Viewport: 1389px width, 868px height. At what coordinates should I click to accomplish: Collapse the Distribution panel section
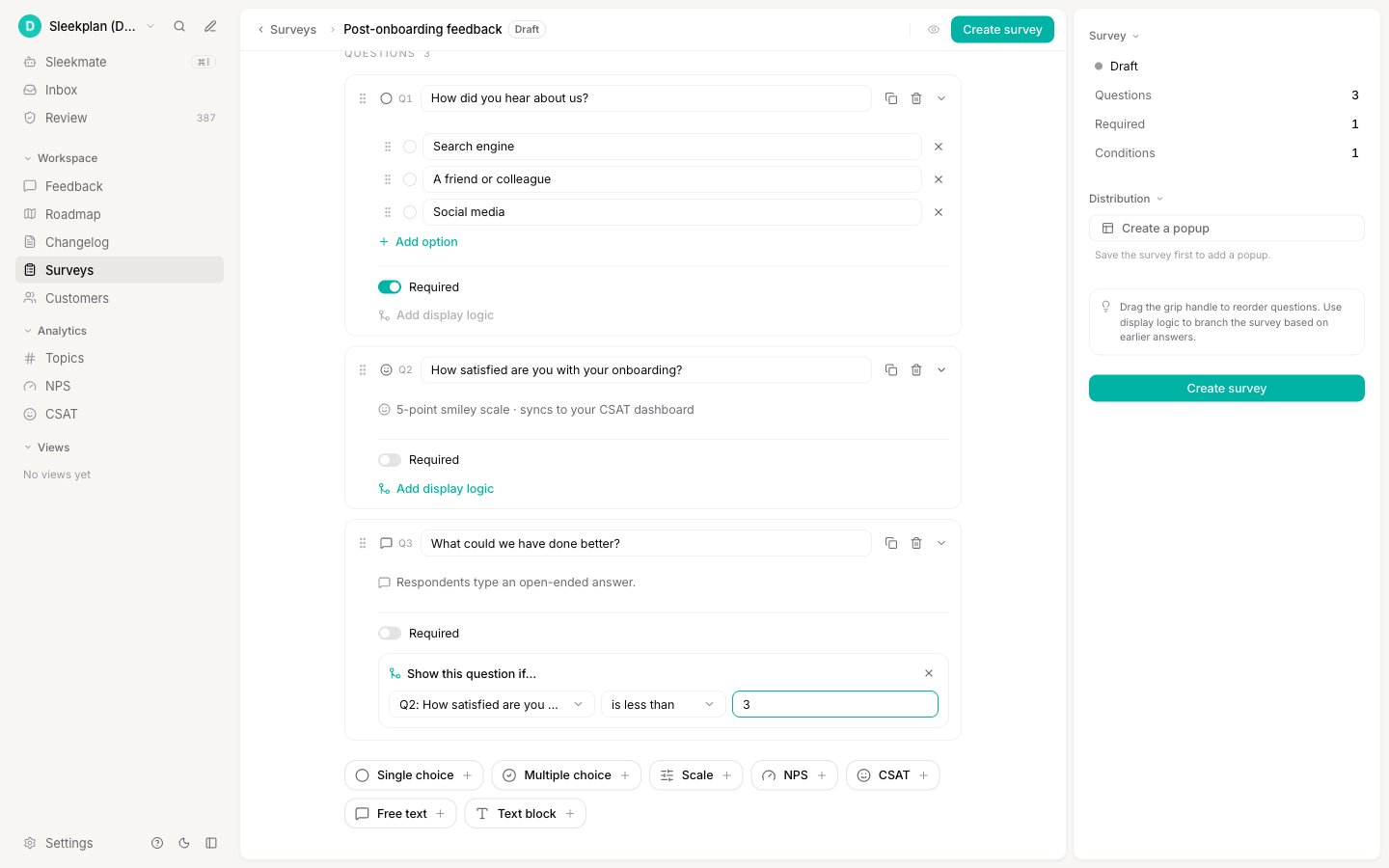point(1127,199)
